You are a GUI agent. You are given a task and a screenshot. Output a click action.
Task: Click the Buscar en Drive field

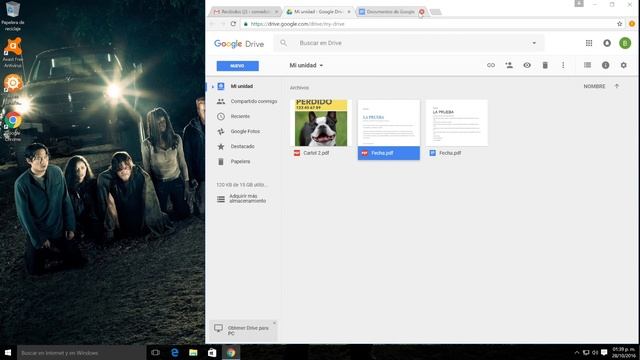pyautogui.click(x=408, y=43)
